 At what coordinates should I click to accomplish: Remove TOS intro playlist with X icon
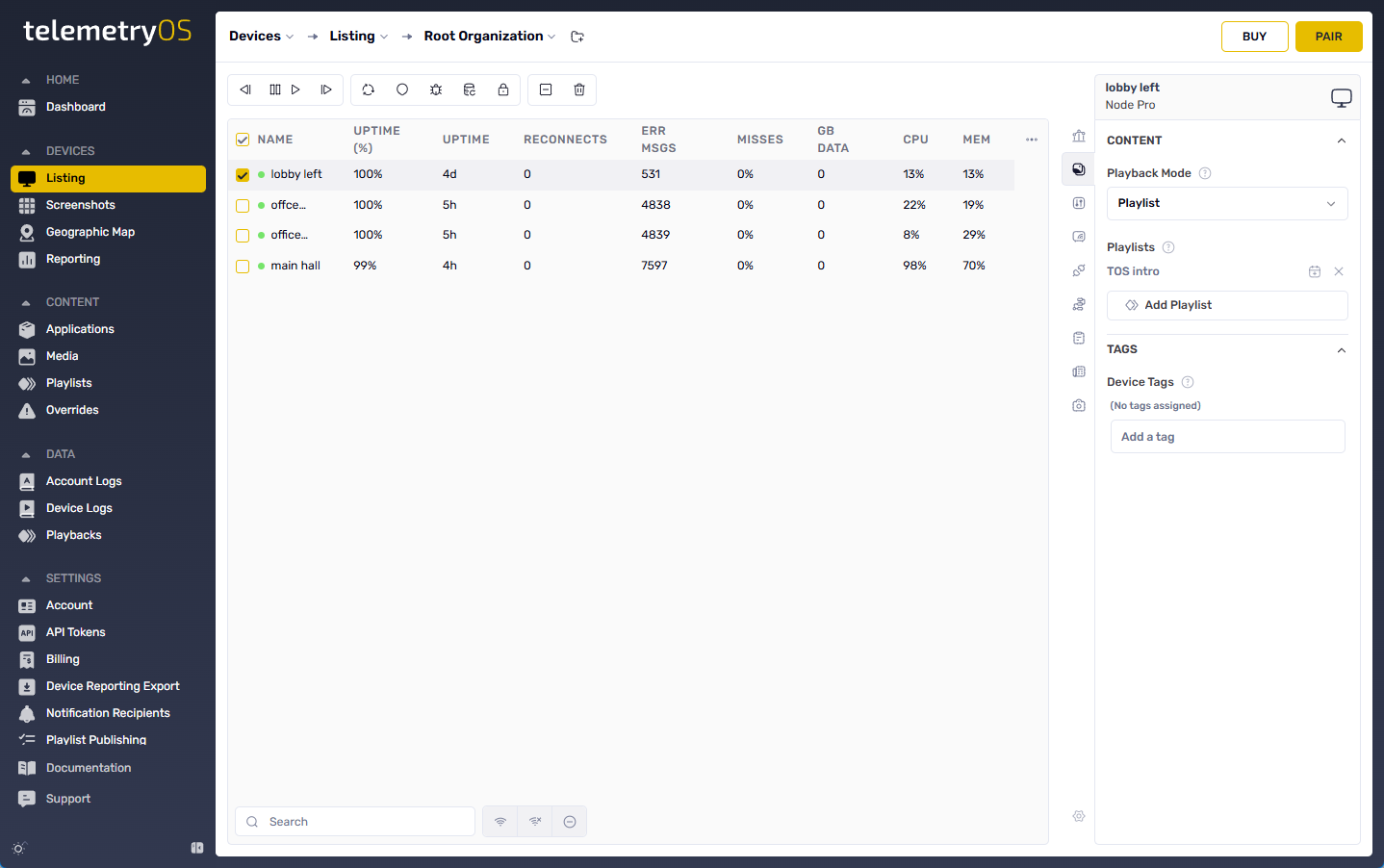1339,271
